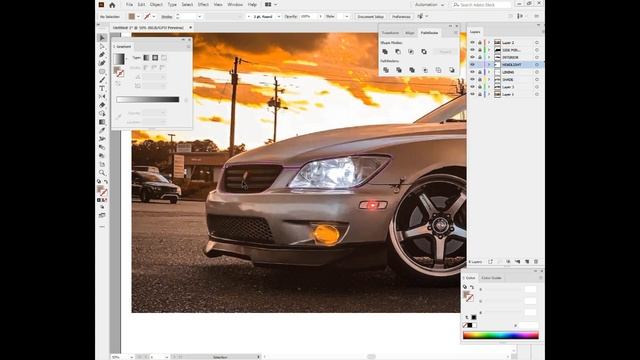Image resolution: width=640 pixels, height=360 pixels.
Task: Hide the HEADLIGHT layer
Action: point(472,64)
